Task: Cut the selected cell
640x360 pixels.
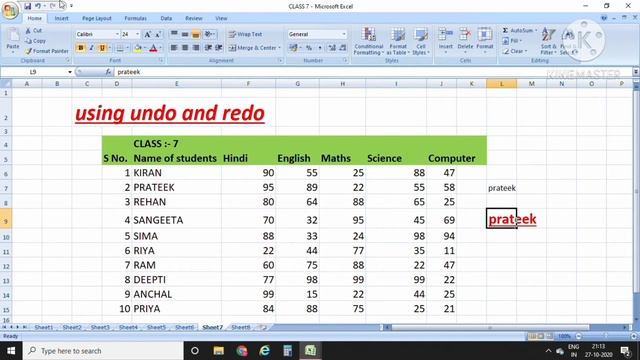Action: point(33,31)
